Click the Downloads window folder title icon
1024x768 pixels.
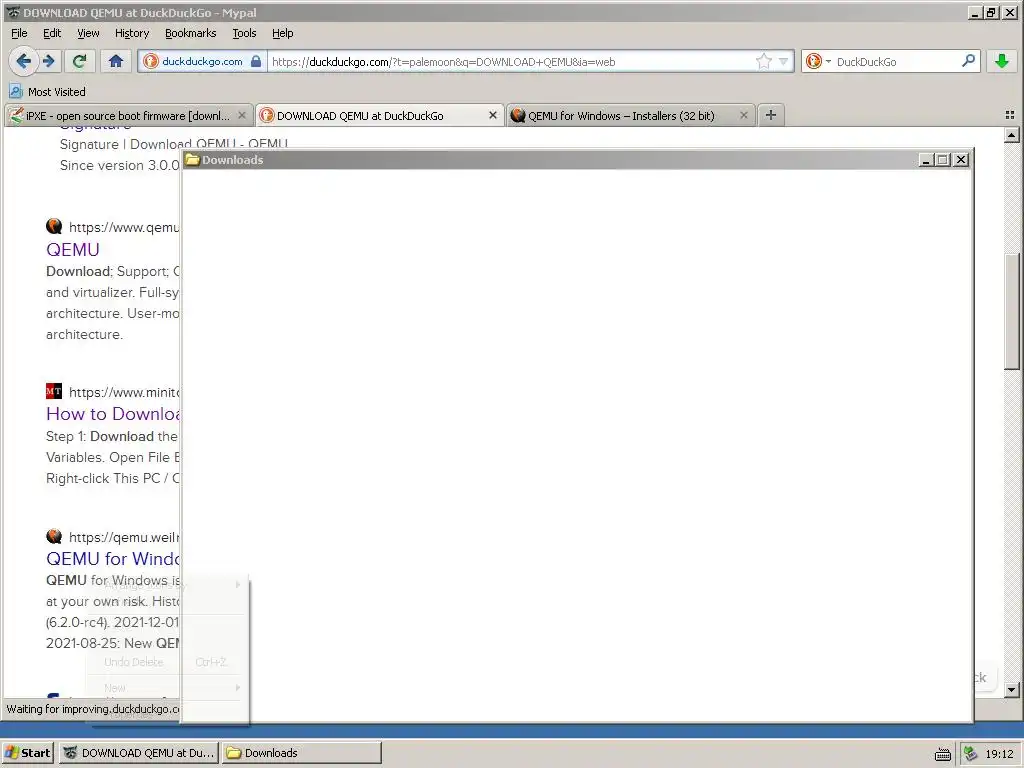click(x=192, y=160)
